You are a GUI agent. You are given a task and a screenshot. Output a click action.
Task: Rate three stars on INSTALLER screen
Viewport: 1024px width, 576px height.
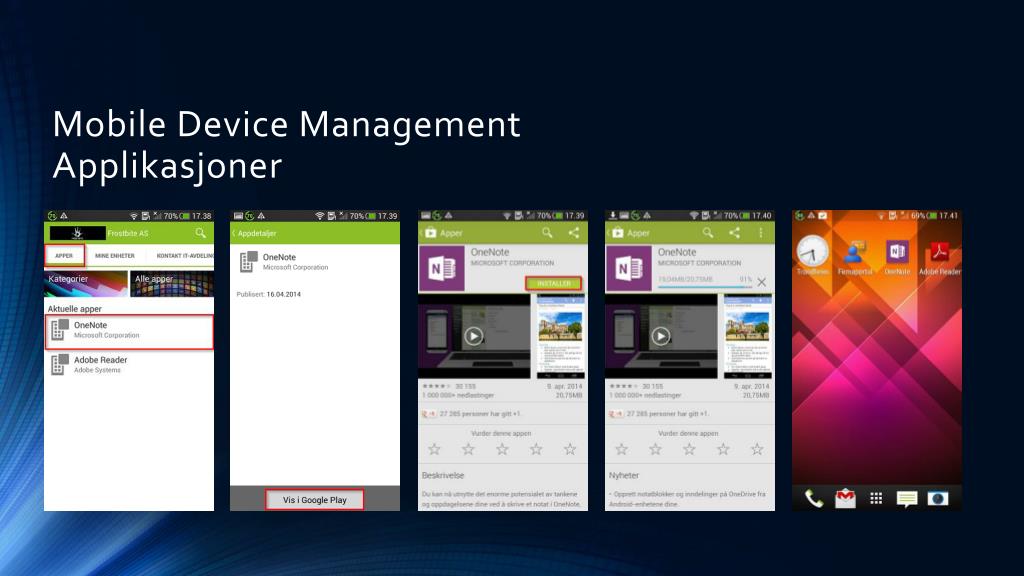tap(502, 449)
